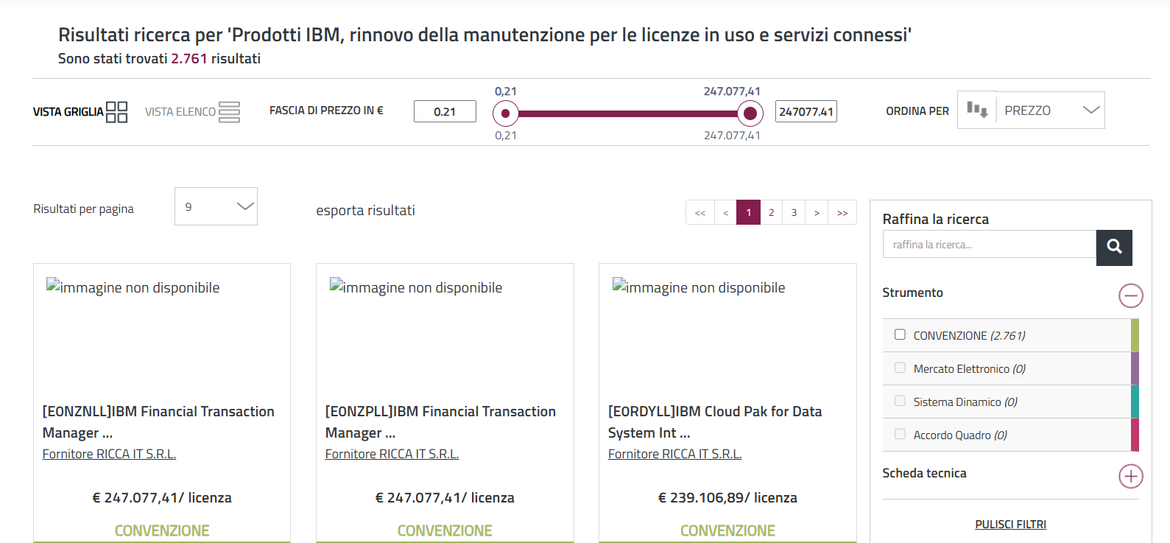1170x543 pixels.
Task: Check the Accordo Quadro checkbox
Action: point(900,434)
